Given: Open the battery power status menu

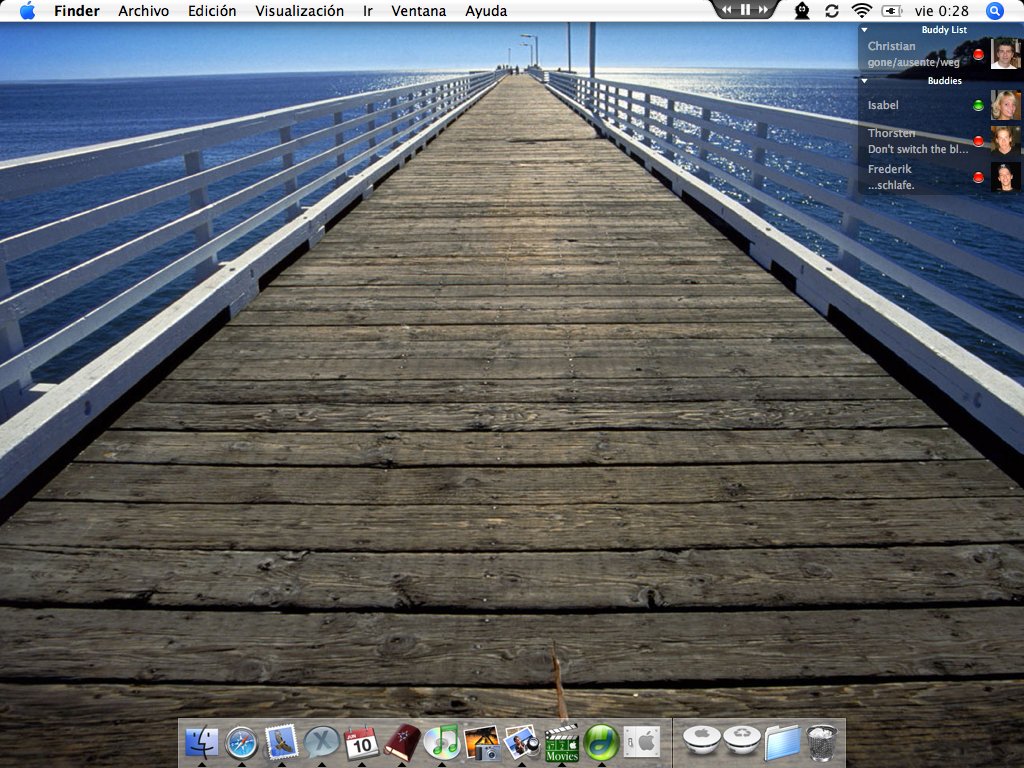Looking at the screenshot, I should (891, 10).
